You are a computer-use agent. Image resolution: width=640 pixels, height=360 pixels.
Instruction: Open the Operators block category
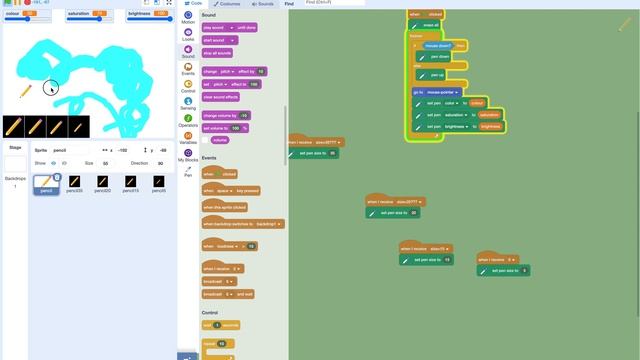pyautogui.click(x=188, y=121)
